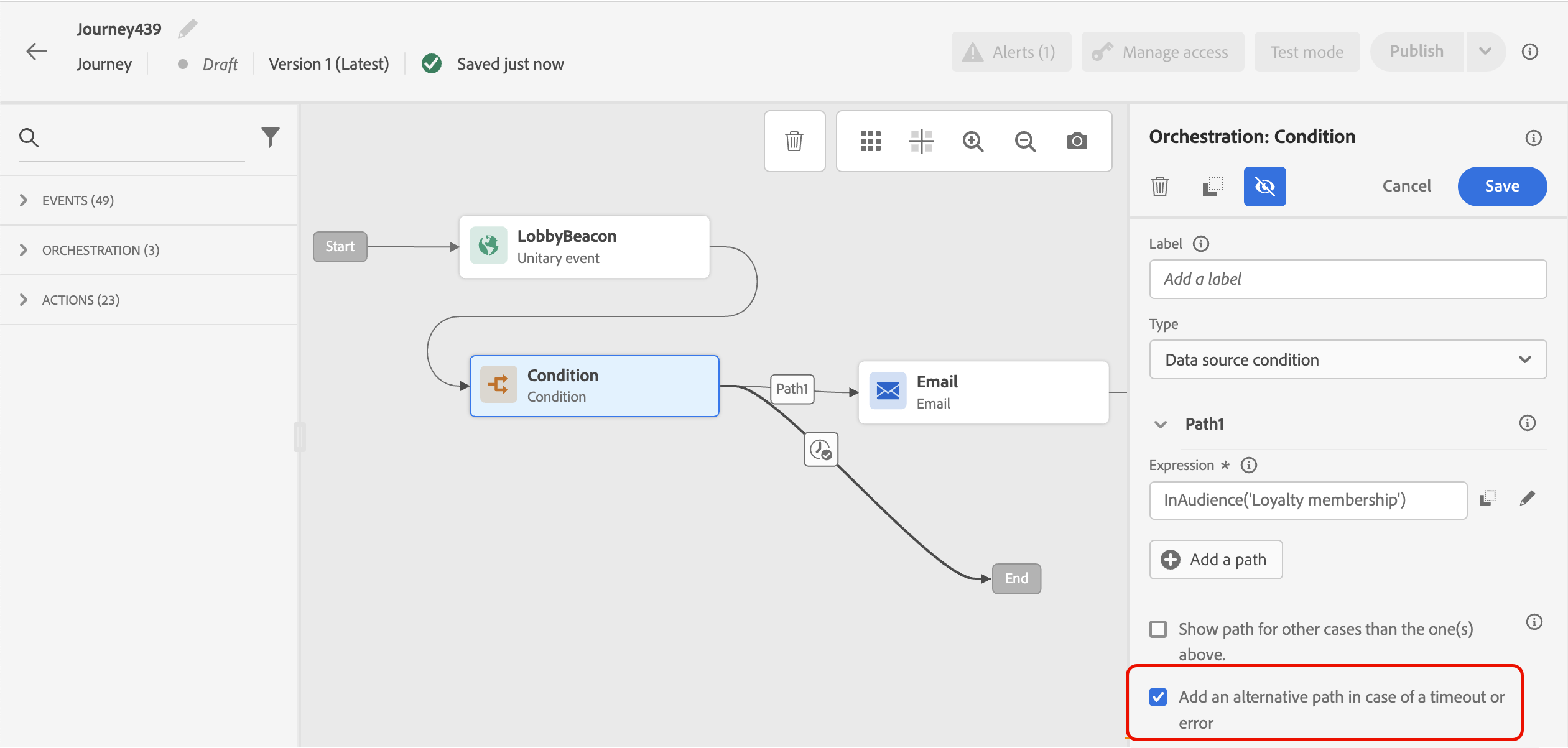This screenshot has width=1568, height=748.
Task: Collapse the Path1 section chevron
Action: [x=1160, y=424]
